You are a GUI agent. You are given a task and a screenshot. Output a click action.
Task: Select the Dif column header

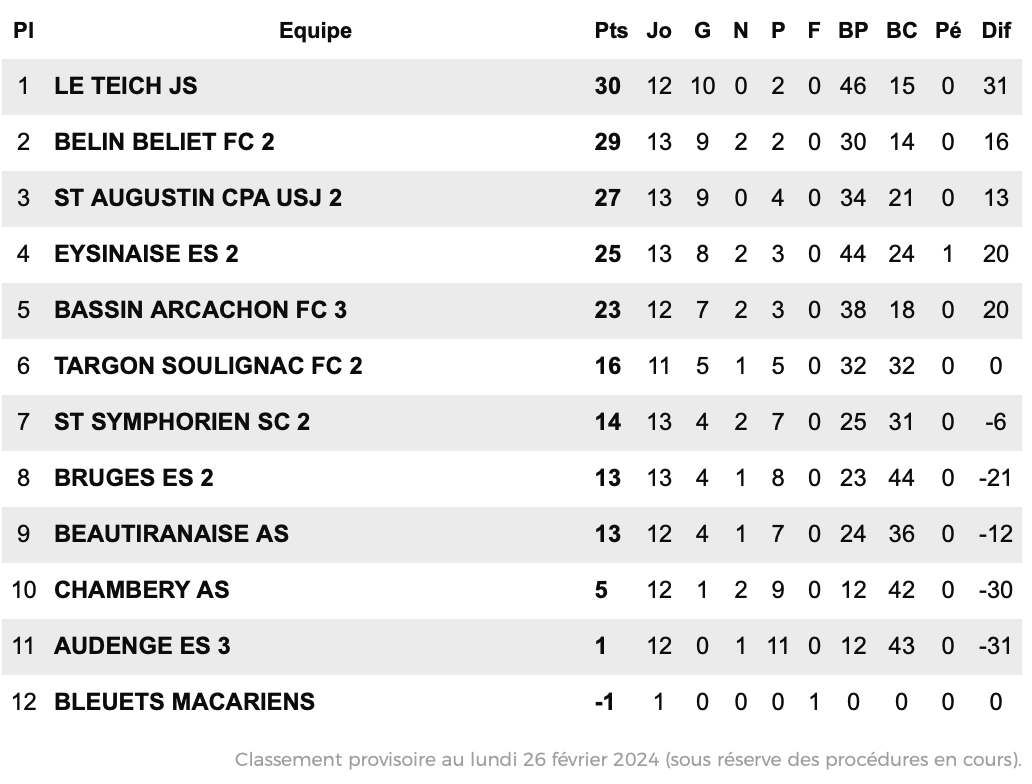click(996, 31)
